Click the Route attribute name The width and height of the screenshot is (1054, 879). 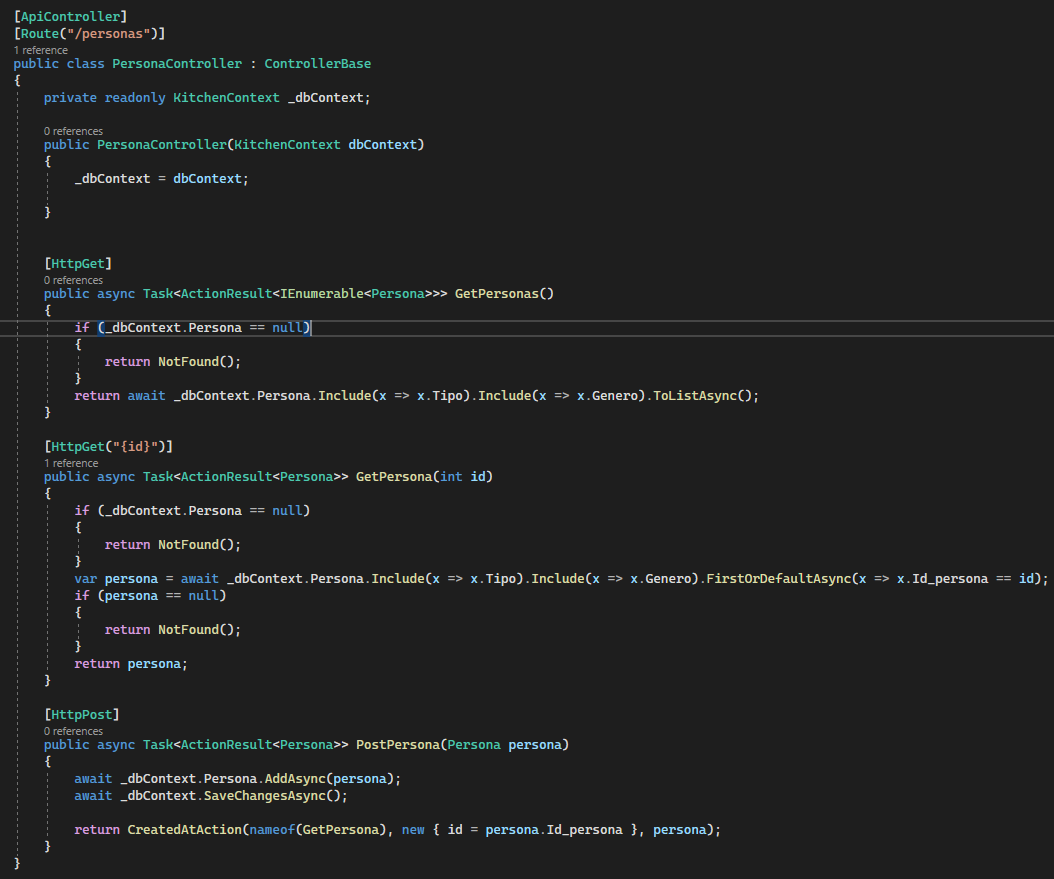pyautogui.click(x=40, y=34)
